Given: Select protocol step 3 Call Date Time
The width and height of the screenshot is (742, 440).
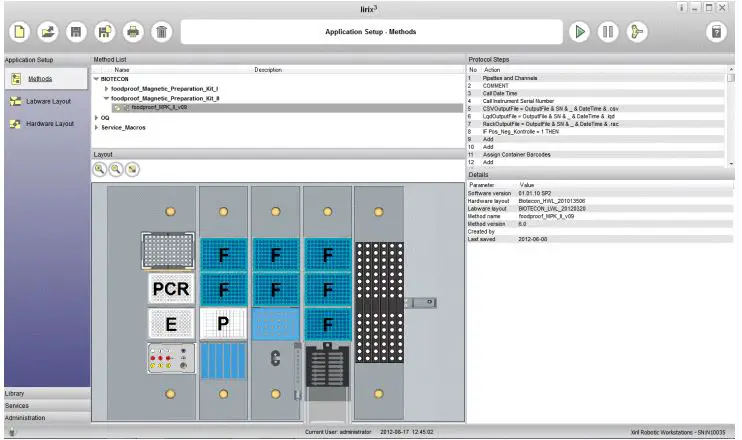Looking at the screenshot, I should click(x=596, y=94).
